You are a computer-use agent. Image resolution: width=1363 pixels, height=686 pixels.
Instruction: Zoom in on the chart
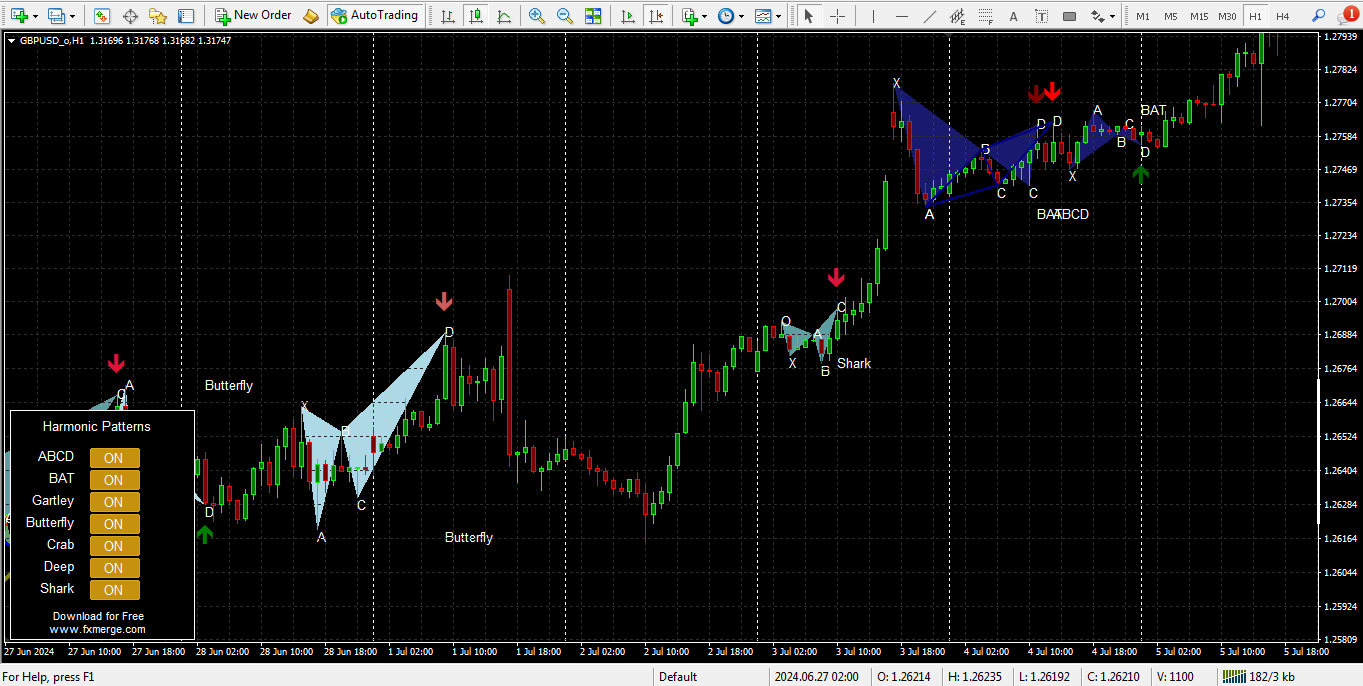tap(537, 16)
